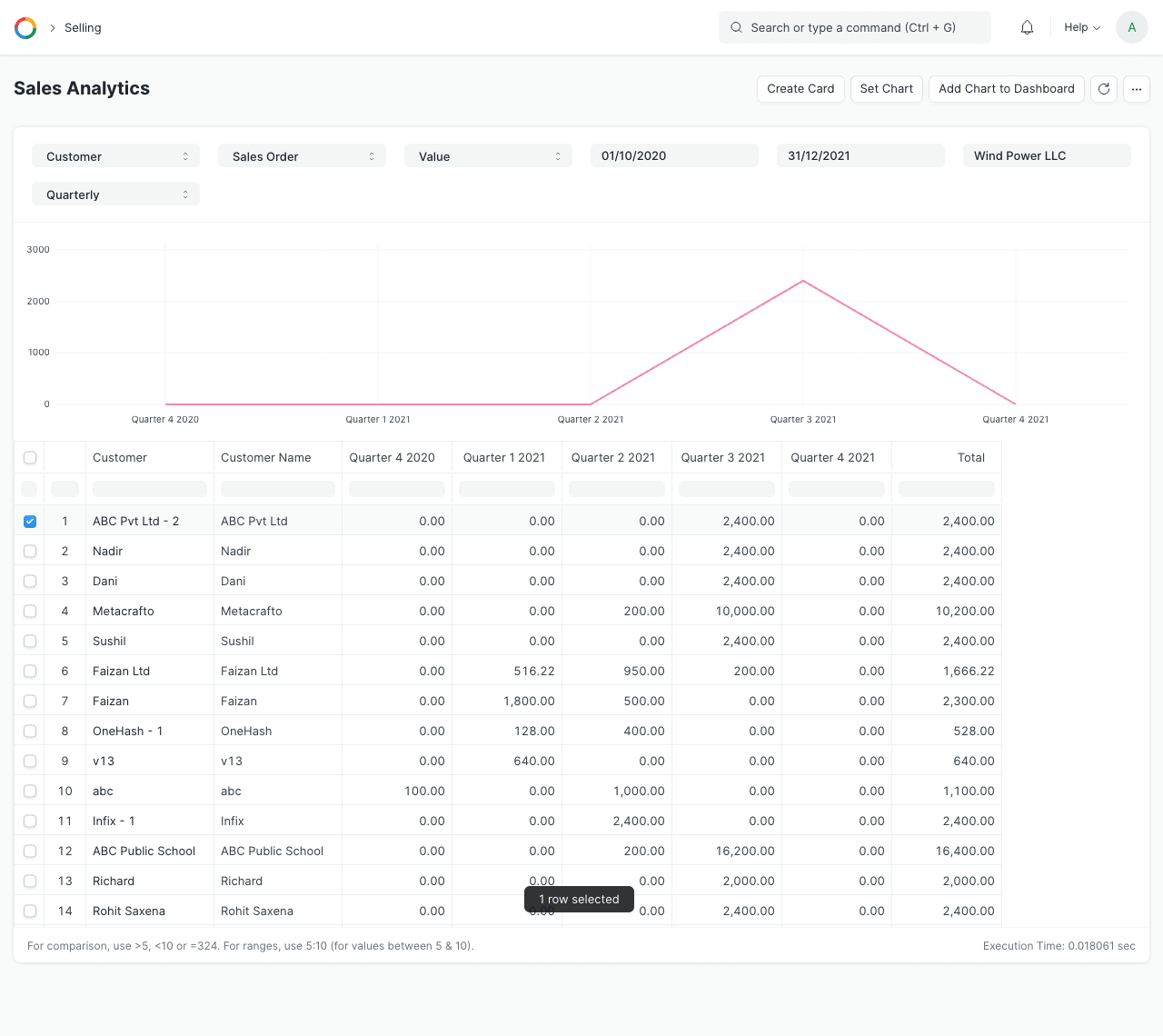Click the app logo home icon
Viewport: 1163px width, 1036px height.
coord(25,28)
